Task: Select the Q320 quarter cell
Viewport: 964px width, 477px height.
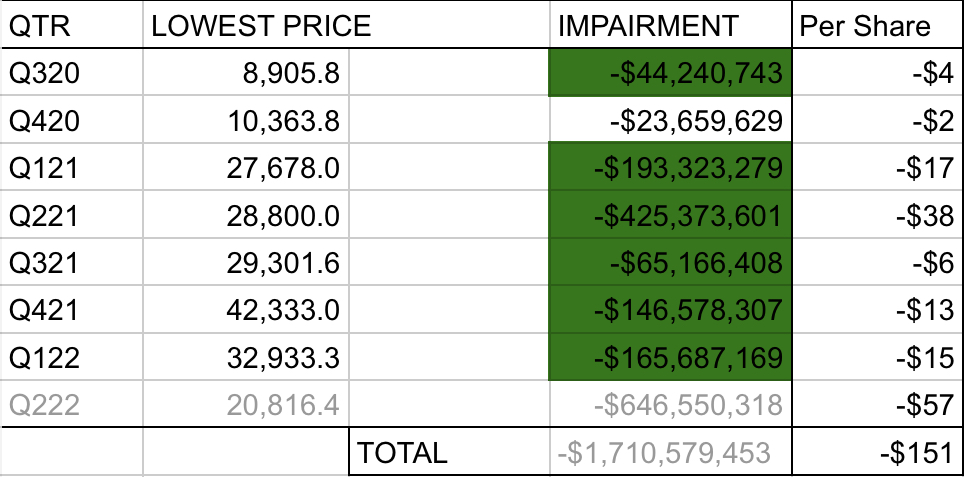Action: [x=72, y=75]
